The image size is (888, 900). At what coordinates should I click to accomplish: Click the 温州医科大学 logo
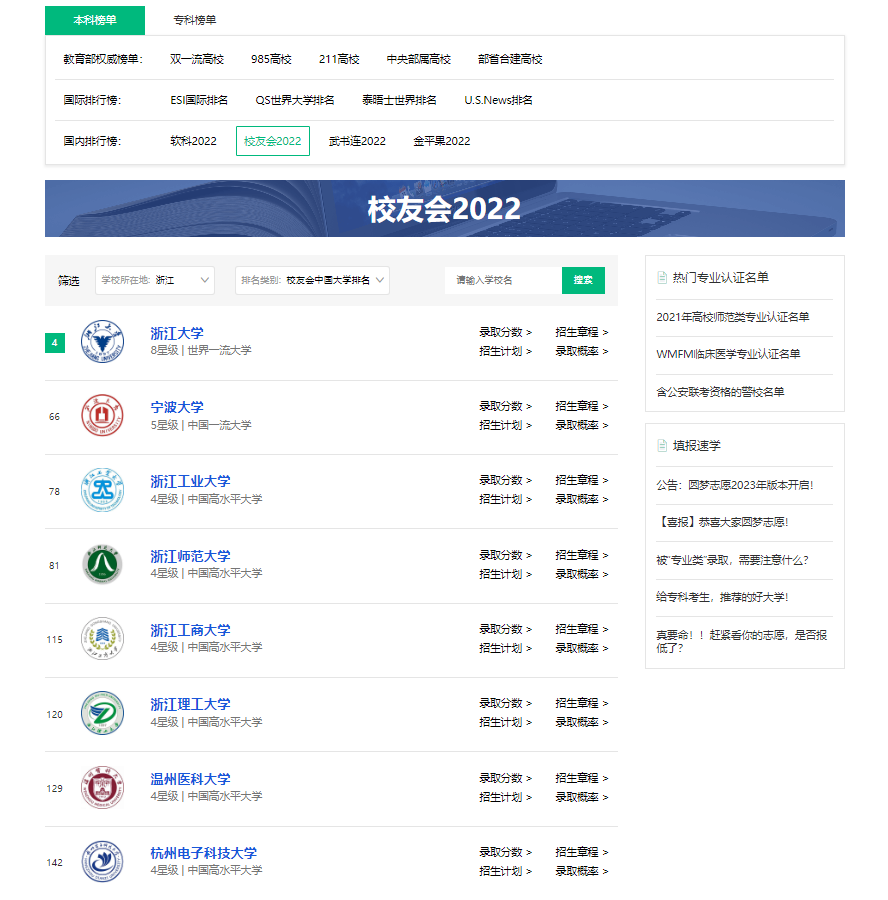tap(102, 787)
